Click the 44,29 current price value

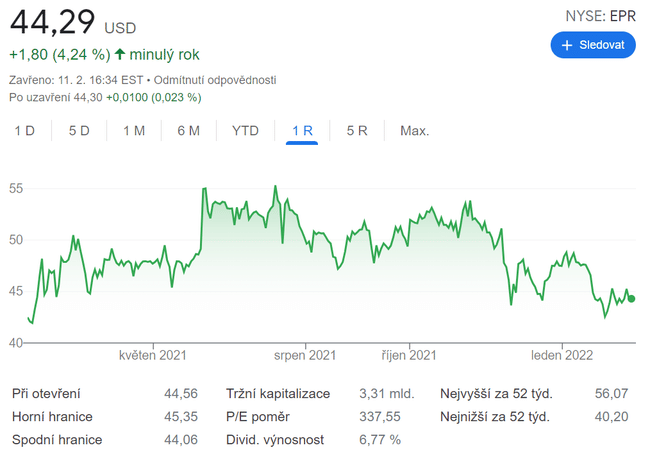[52, 20]
